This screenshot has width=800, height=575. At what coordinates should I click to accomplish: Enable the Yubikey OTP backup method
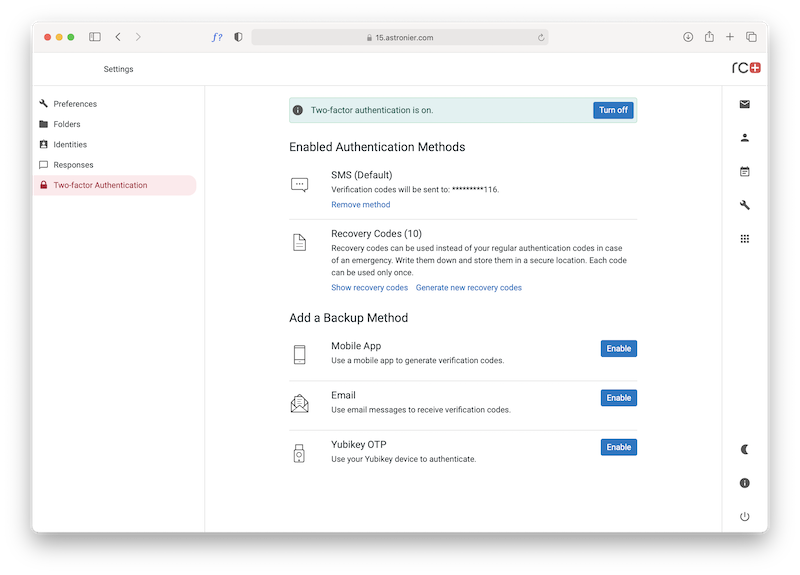(618, 447)
